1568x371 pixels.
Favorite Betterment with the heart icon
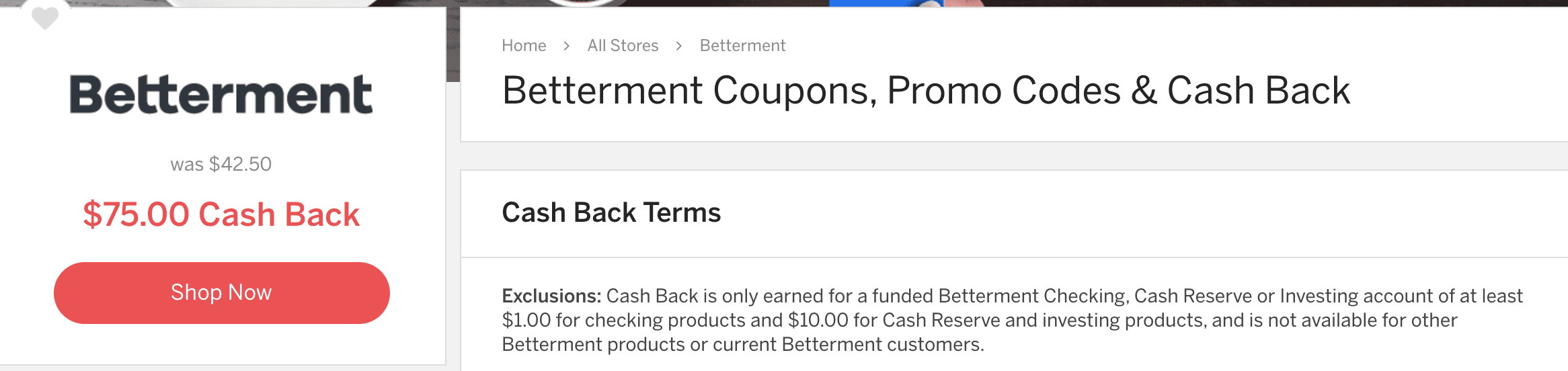tap(45, 17)
